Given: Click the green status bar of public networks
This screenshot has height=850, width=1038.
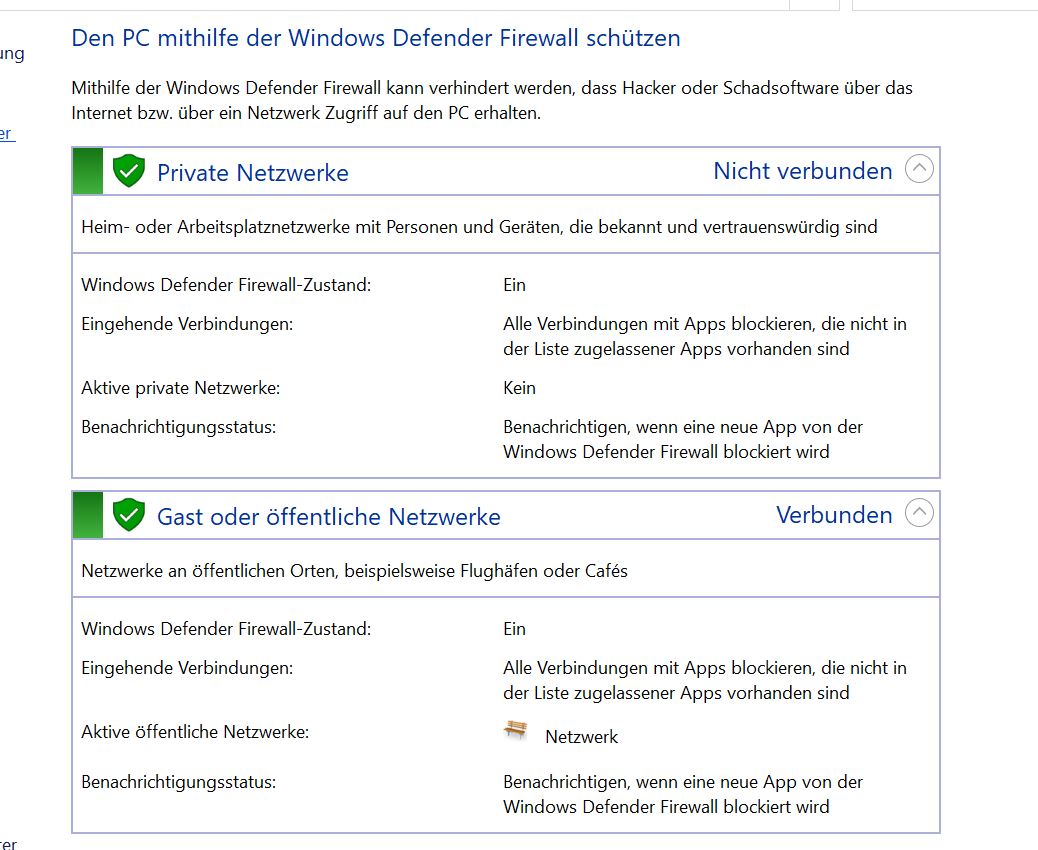Looking at the screenshot, I should pos(87,514).
